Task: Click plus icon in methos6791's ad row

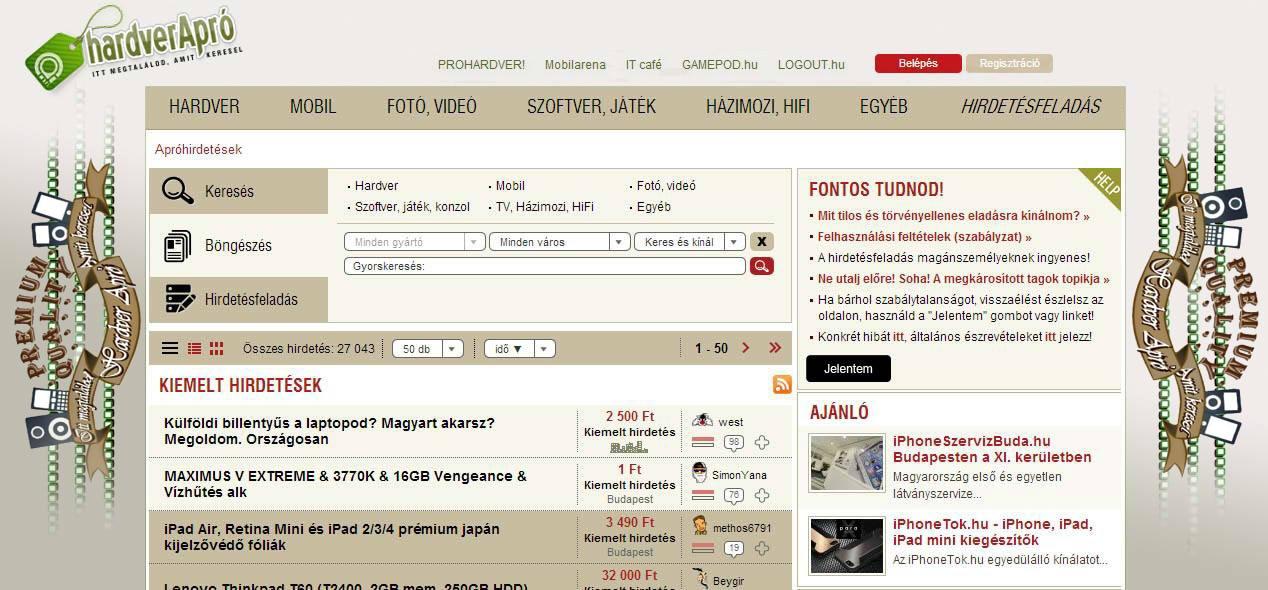Action: click(x=762, y=548)
